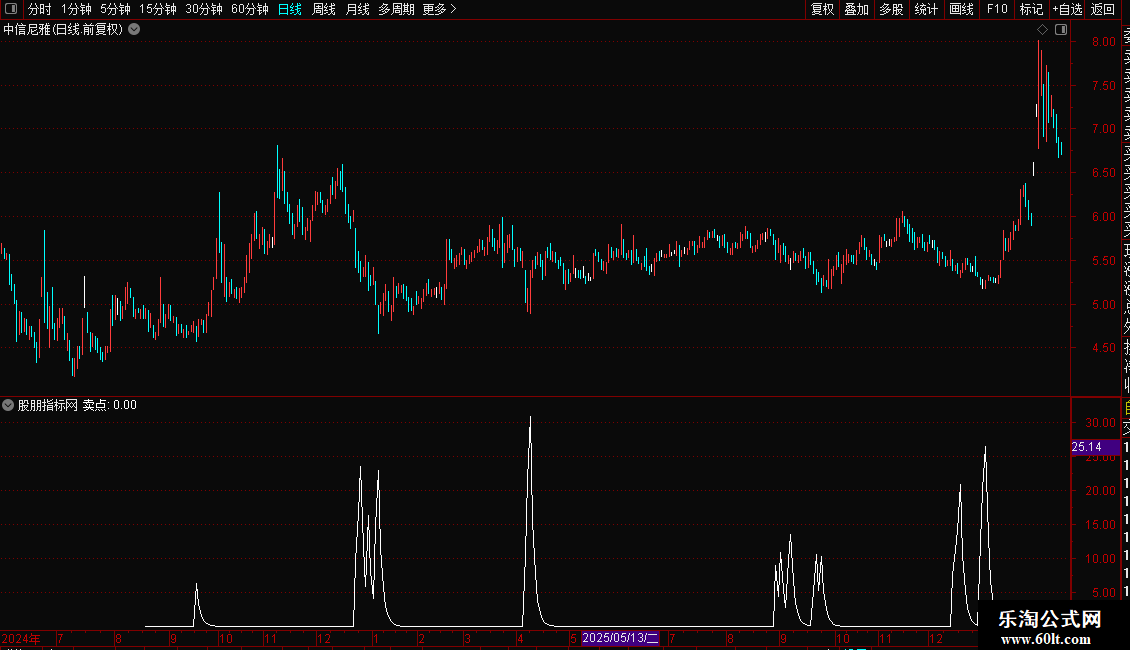Expand the 更多 periods menu
This screenshot has width=1130, height=650.
click(440, 9)
